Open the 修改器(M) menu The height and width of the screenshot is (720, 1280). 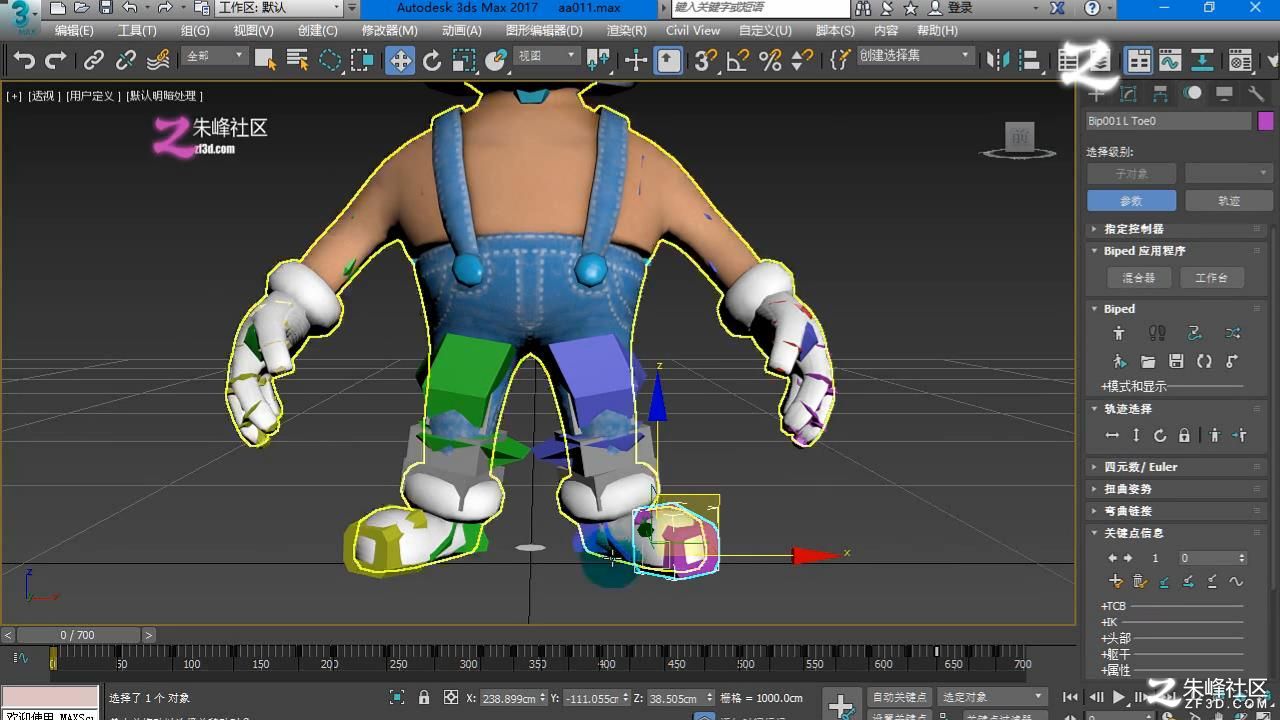(389, 31)
